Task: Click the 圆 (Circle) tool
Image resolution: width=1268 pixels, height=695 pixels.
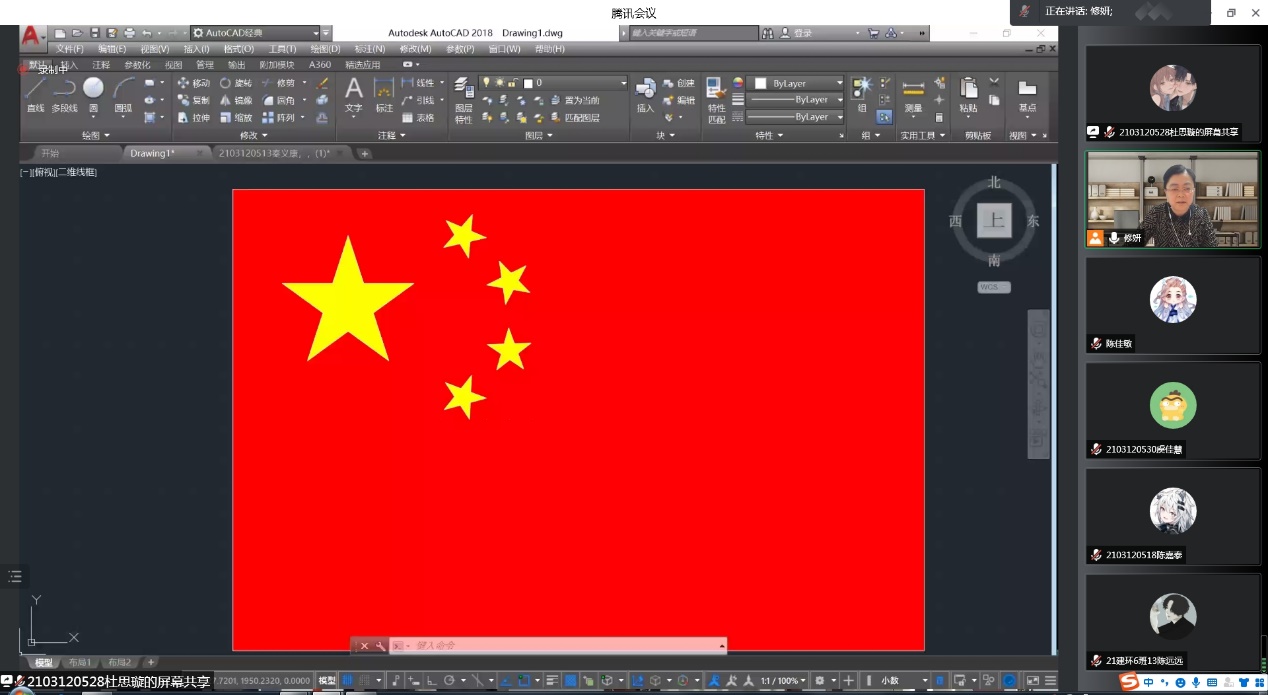Action: pyautogui.click(x=93, y=93)
